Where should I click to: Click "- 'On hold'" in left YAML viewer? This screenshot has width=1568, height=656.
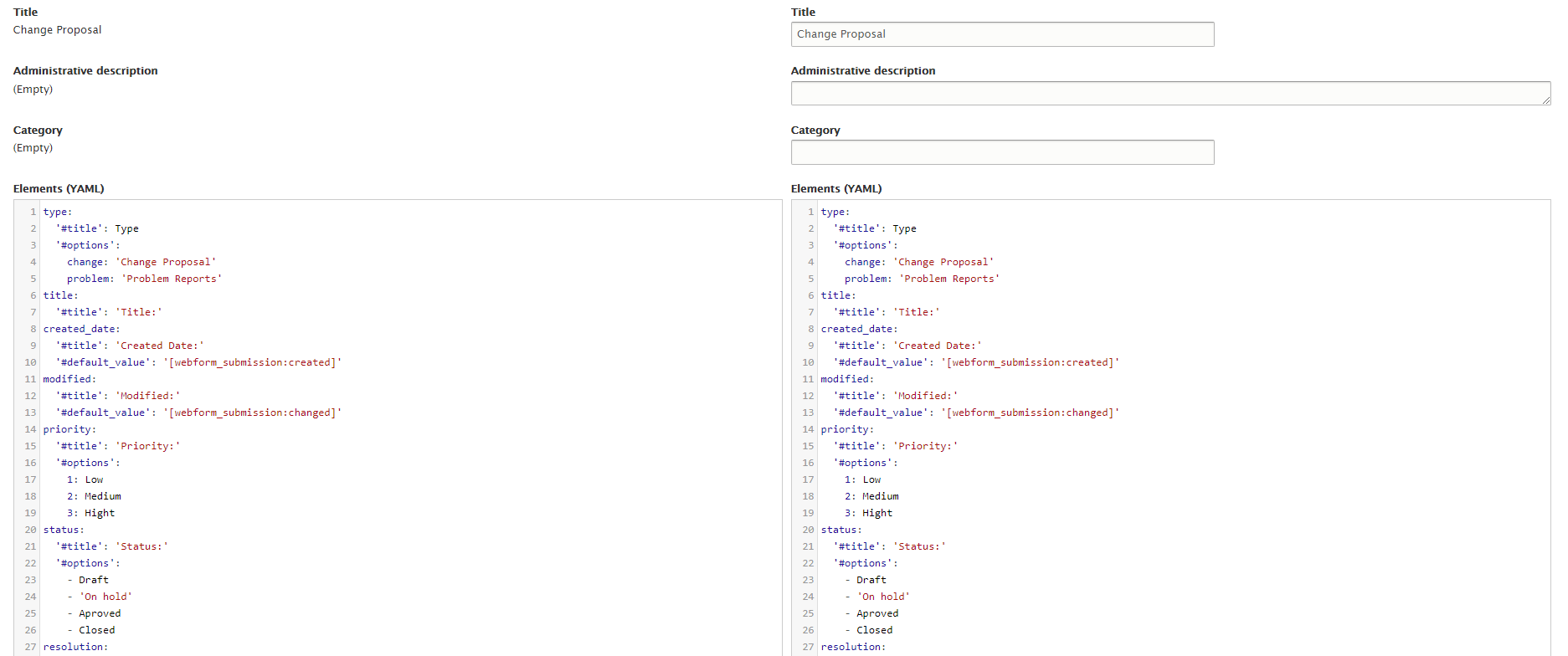(x=100, y=597)
